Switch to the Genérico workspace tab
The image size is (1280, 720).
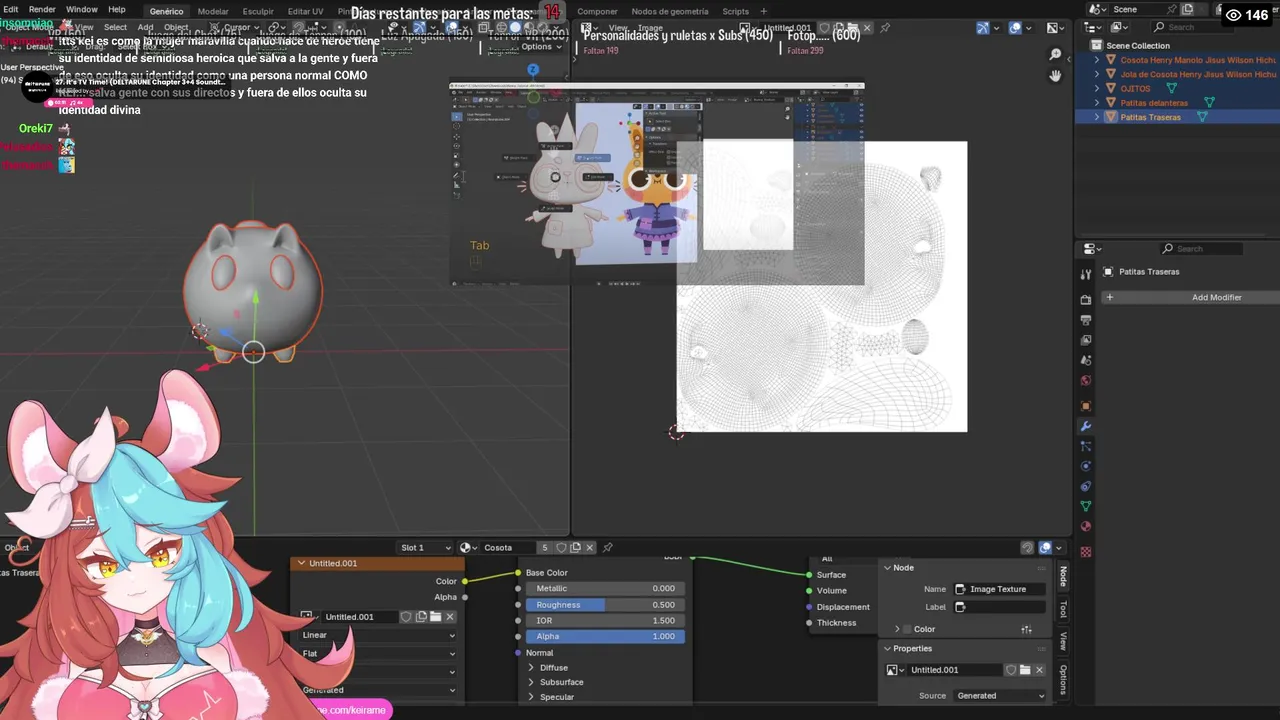167,11
